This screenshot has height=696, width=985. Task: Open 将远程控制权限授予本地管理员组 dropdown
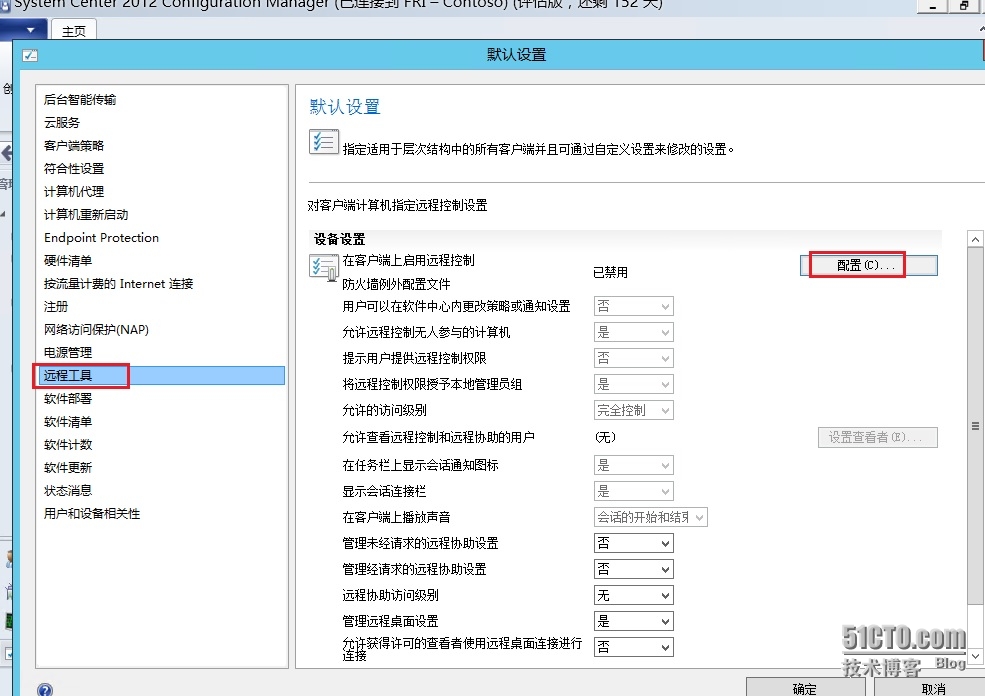[633, 384]
